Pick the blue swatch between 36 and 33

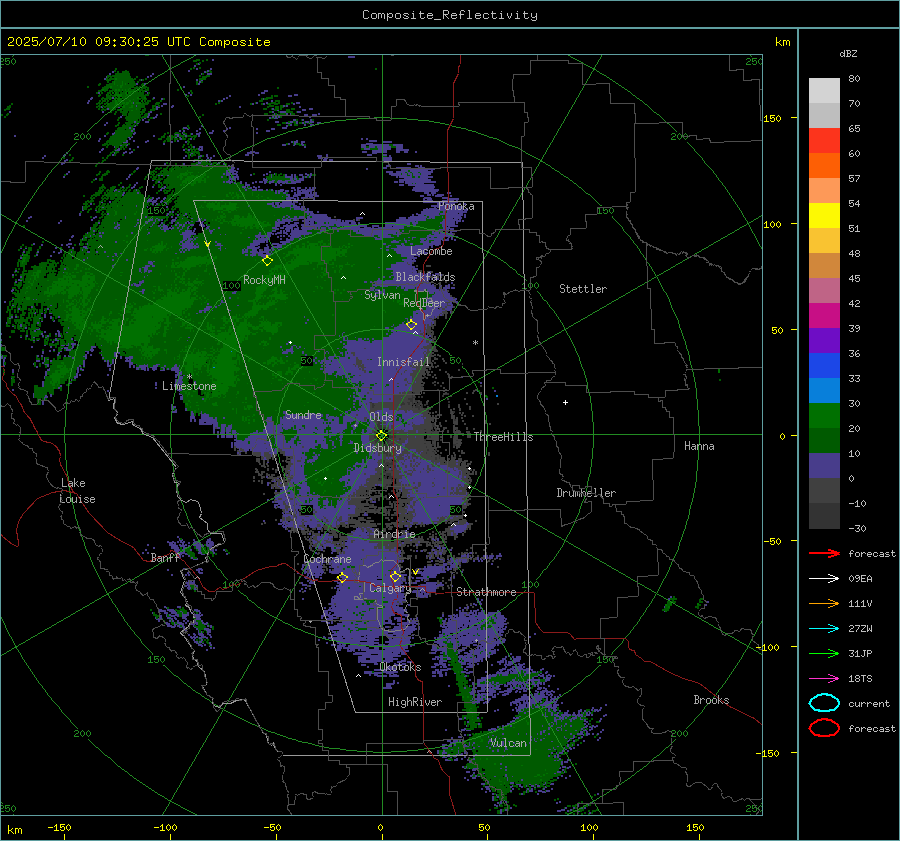[824, 366]
